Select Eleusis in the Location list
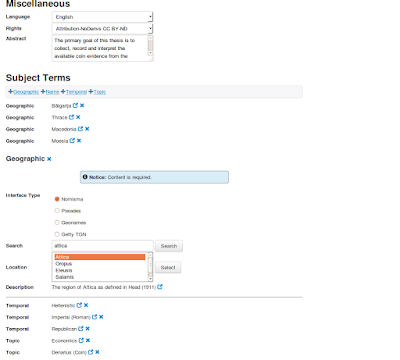Image resolution: width=400 pixels, height=360 pixels. click(100, 270)
